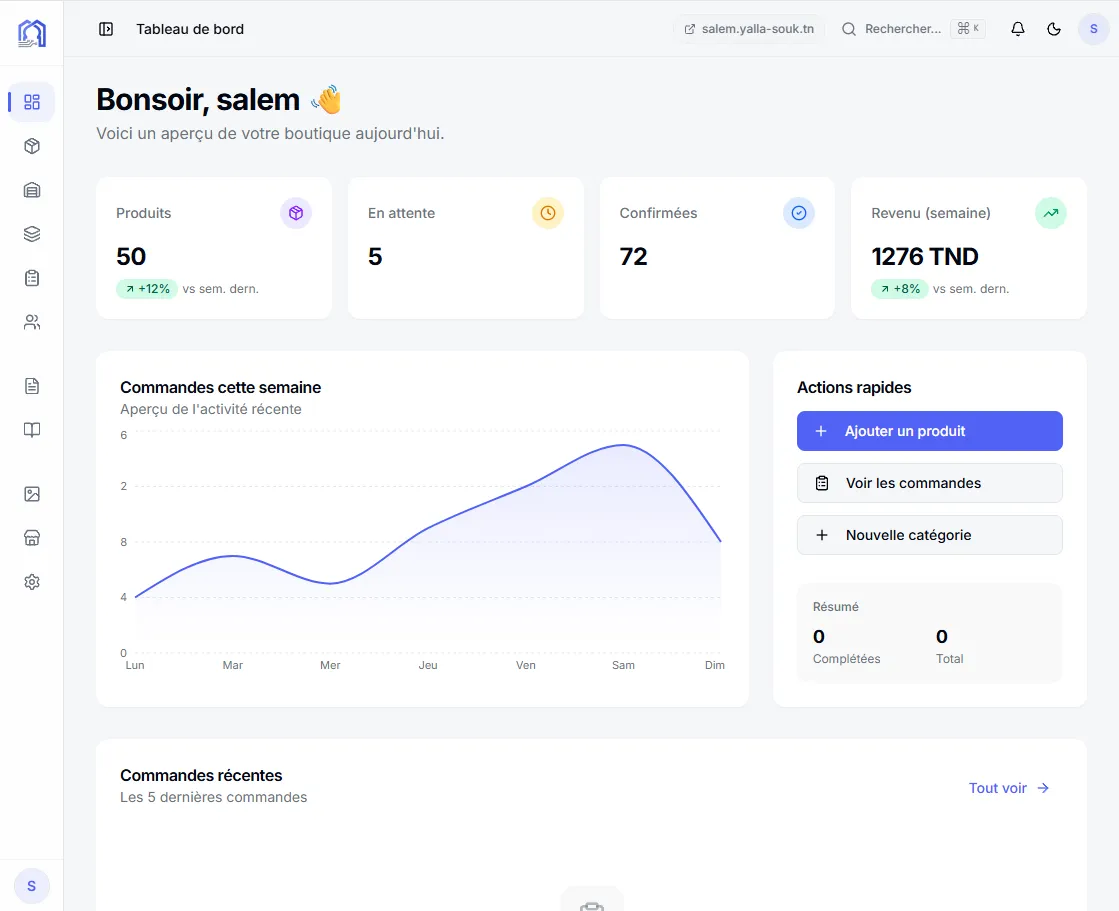The width and height of the screenshot is (1119, 911).
Task: Open the avatar menu at sidebar bottom
Action: [x=32, y=886]
